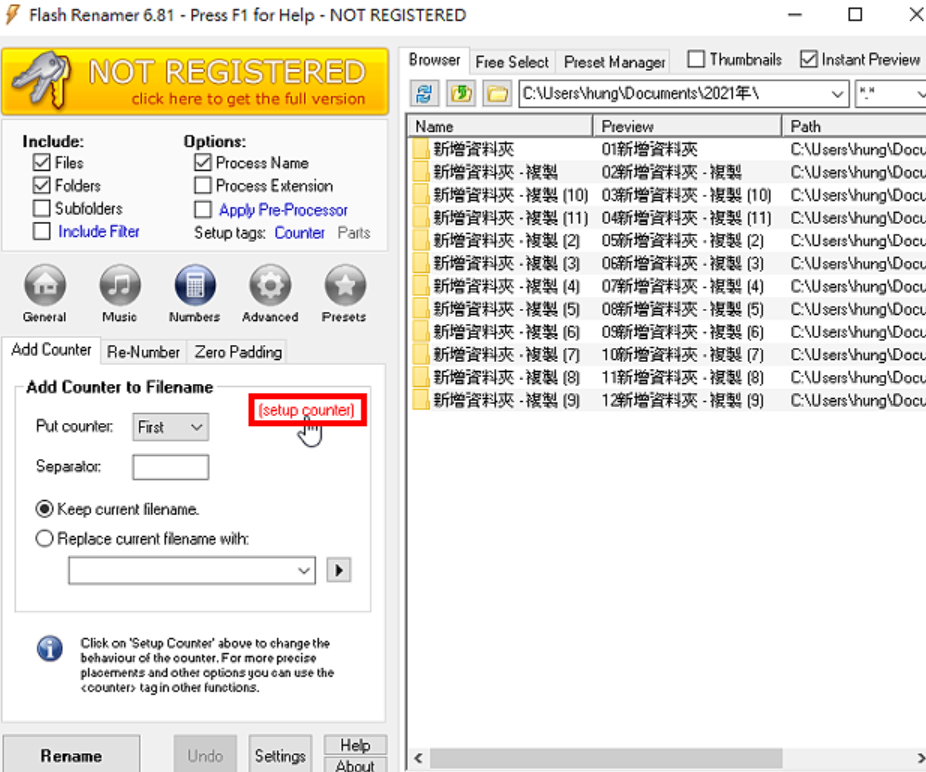Toggle the Process Name checkbox
The image size is (926, 772).
click(203, 162)
